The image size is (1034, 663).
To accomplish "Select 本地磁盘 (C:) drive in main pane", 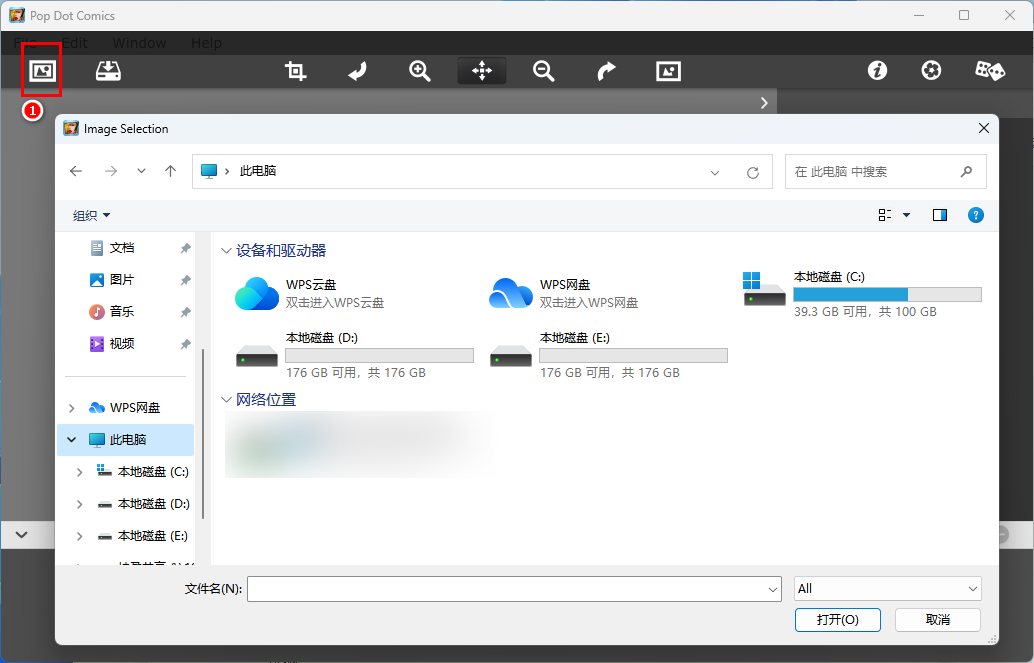I will click(862, 294).
